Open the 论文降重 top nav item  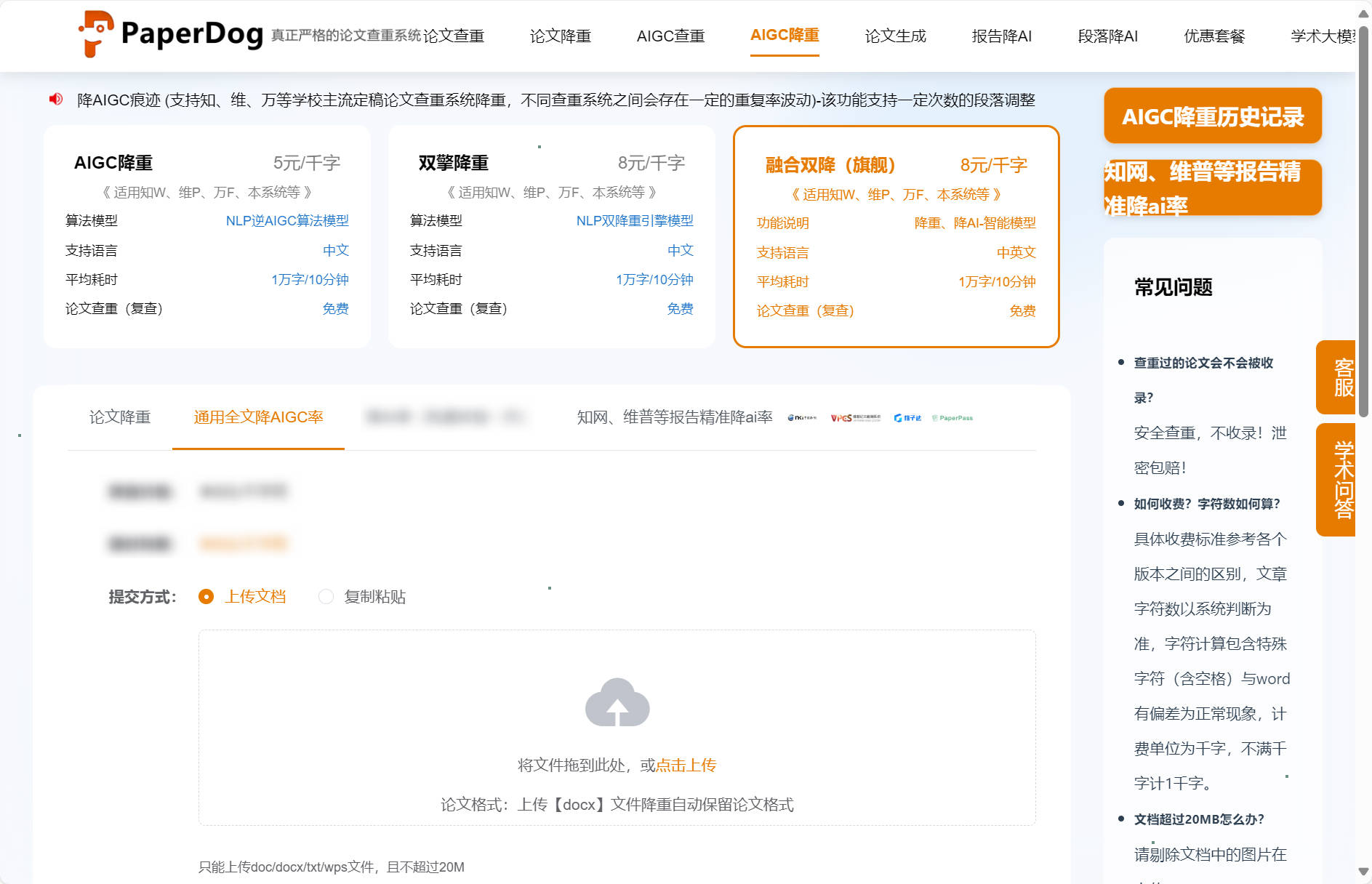(561, 36)
